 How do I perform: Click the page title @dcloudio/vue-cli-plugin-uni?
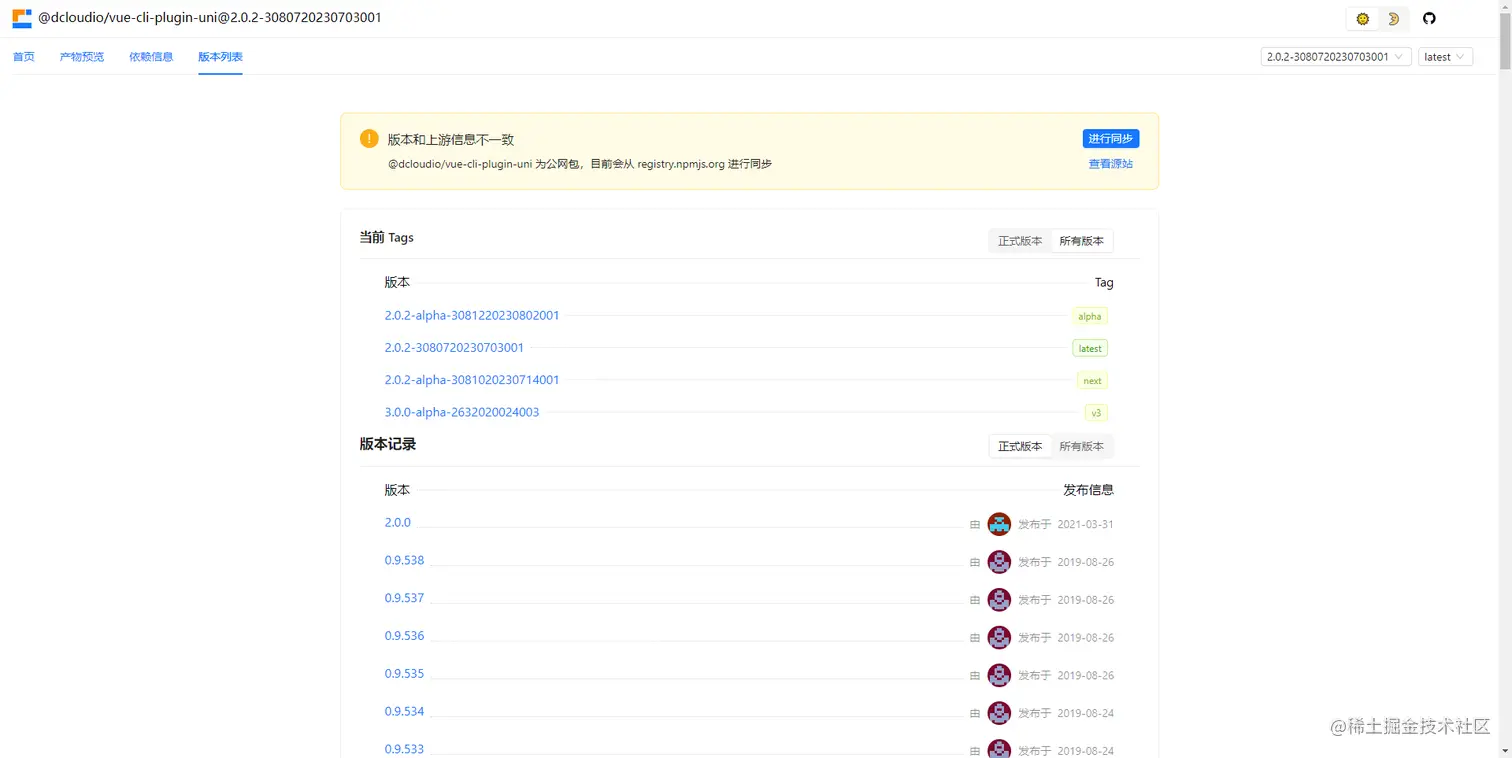click(210, 18)
